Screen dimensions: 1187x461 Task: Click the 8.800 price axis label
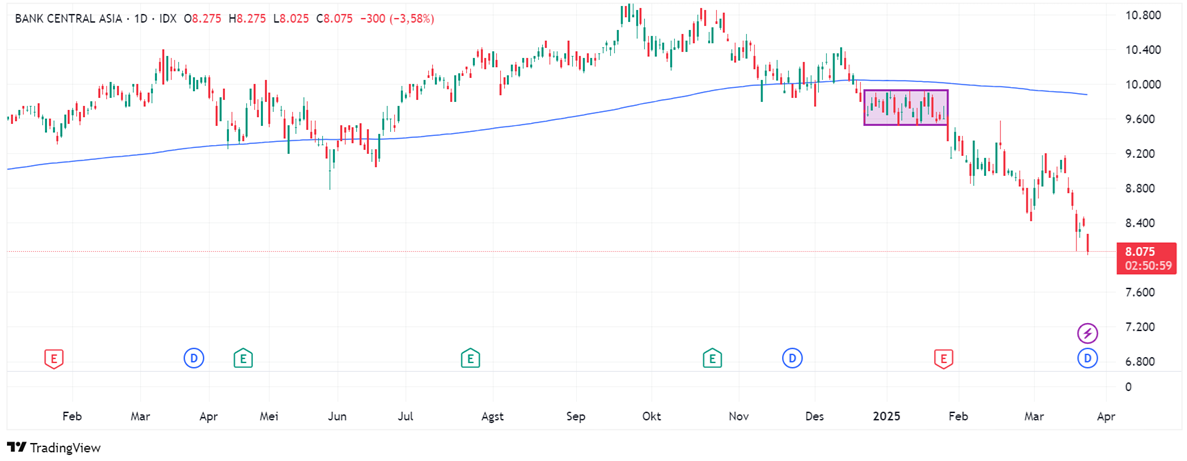click(x=1142, y=188)
